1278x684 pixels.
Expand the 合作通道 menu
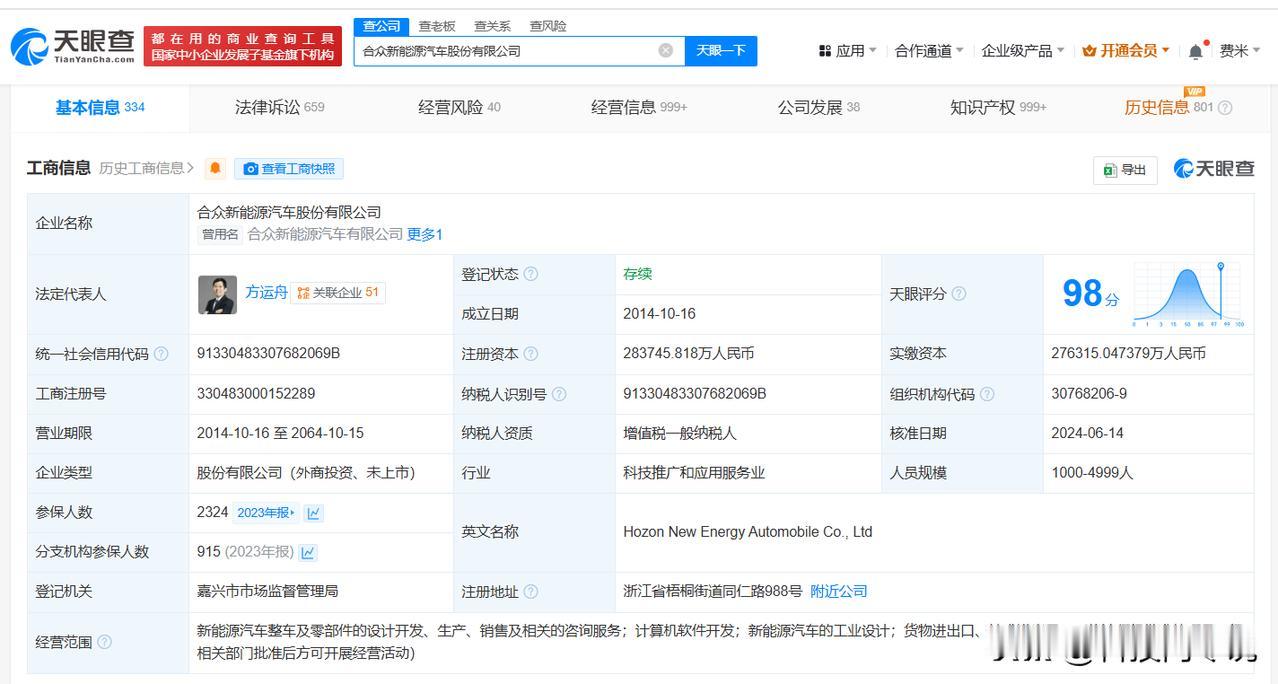pos(929,51)
